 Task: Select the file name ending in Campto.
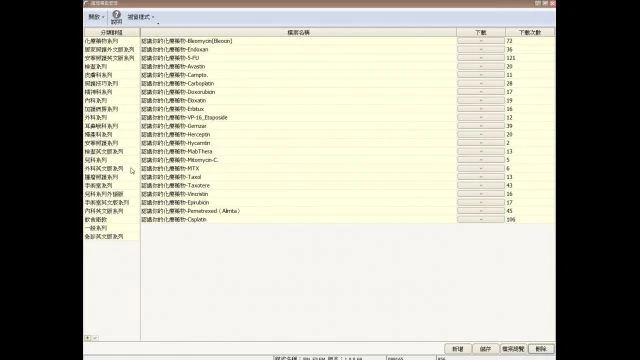point(175,75)
